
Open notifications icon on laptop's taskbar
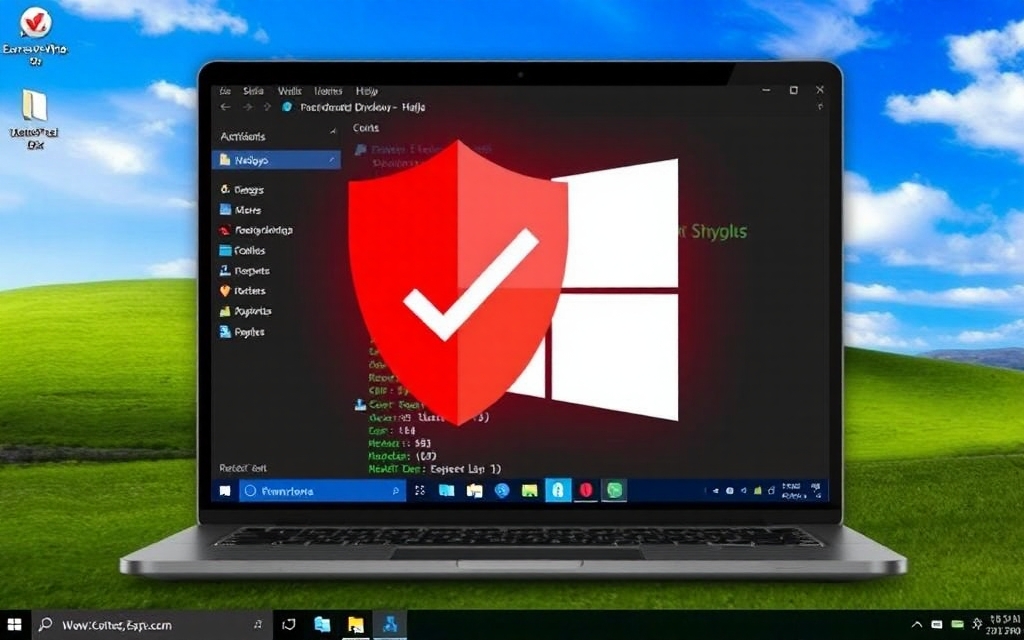pos(816,490)
